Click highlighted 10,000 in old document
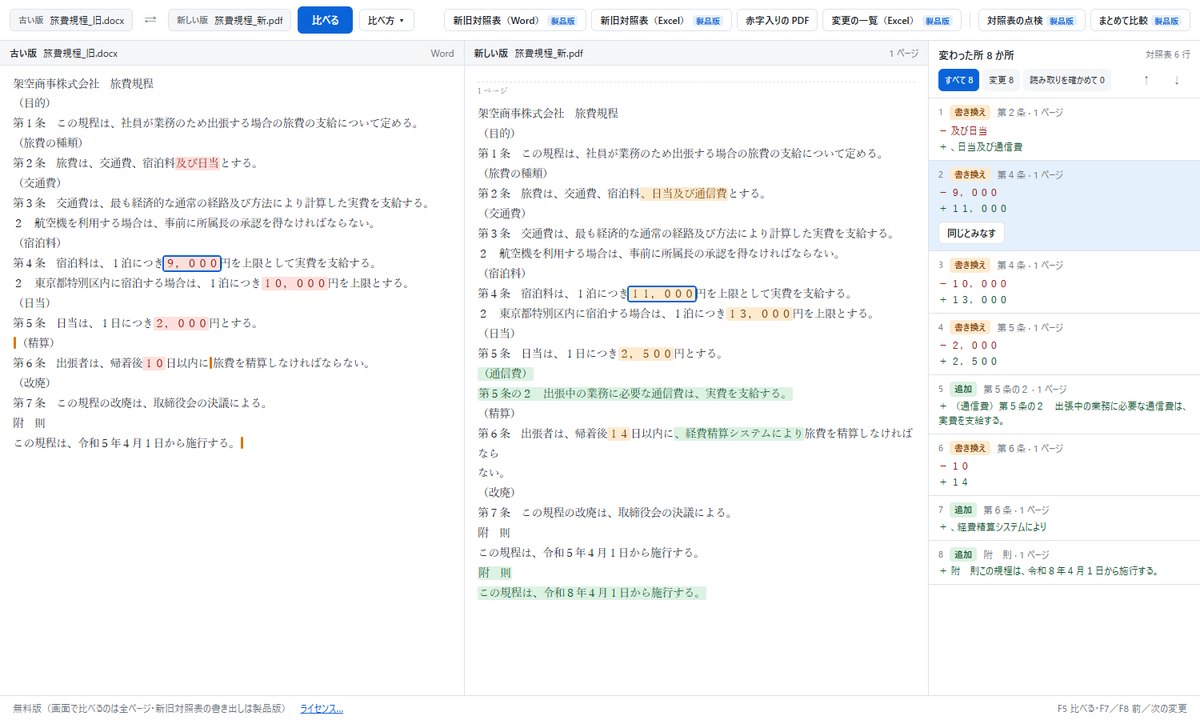 [294, 283]
